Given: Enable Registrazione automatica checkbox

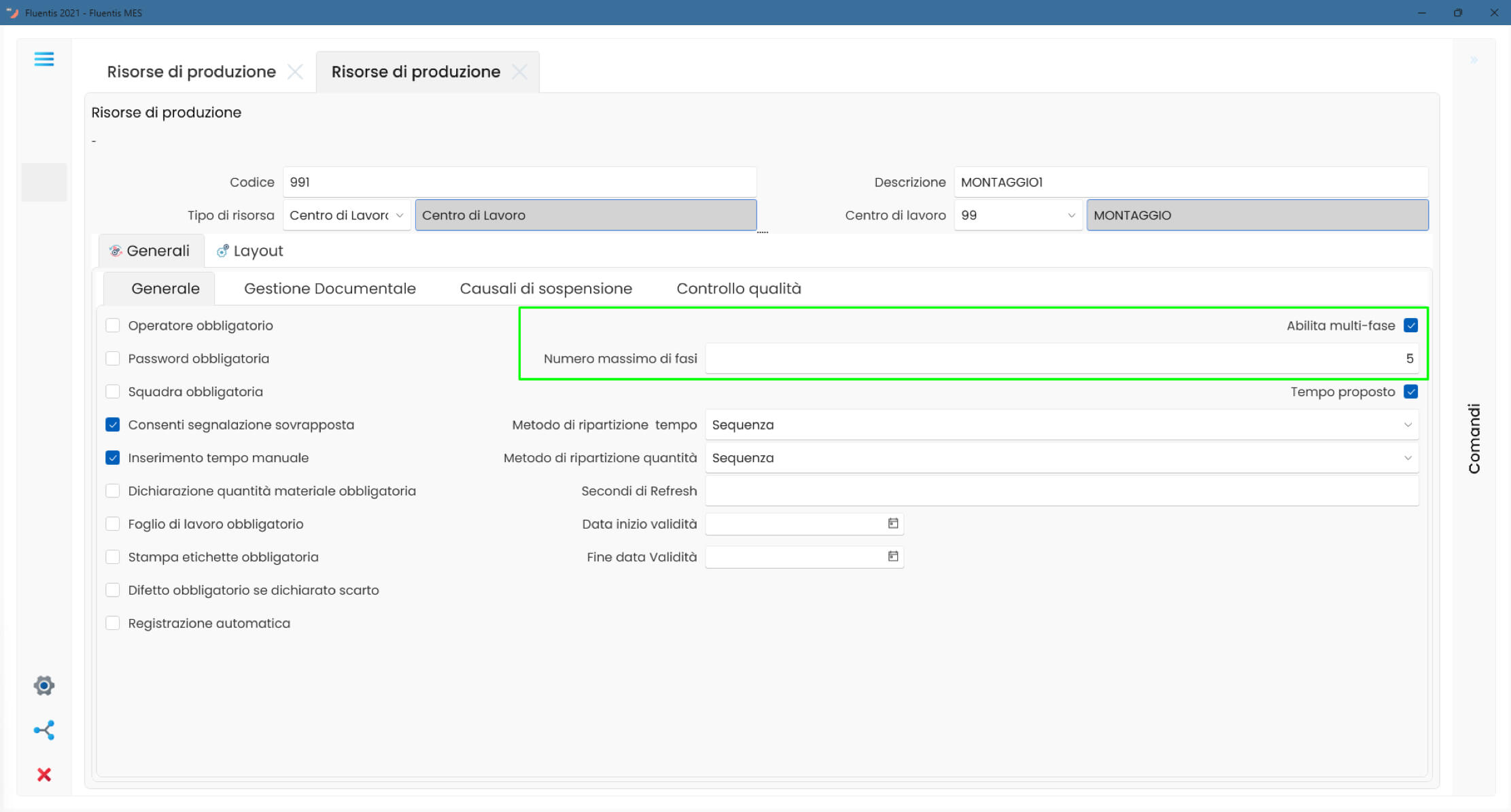Looking at the screenshot, I should [113, 623].
